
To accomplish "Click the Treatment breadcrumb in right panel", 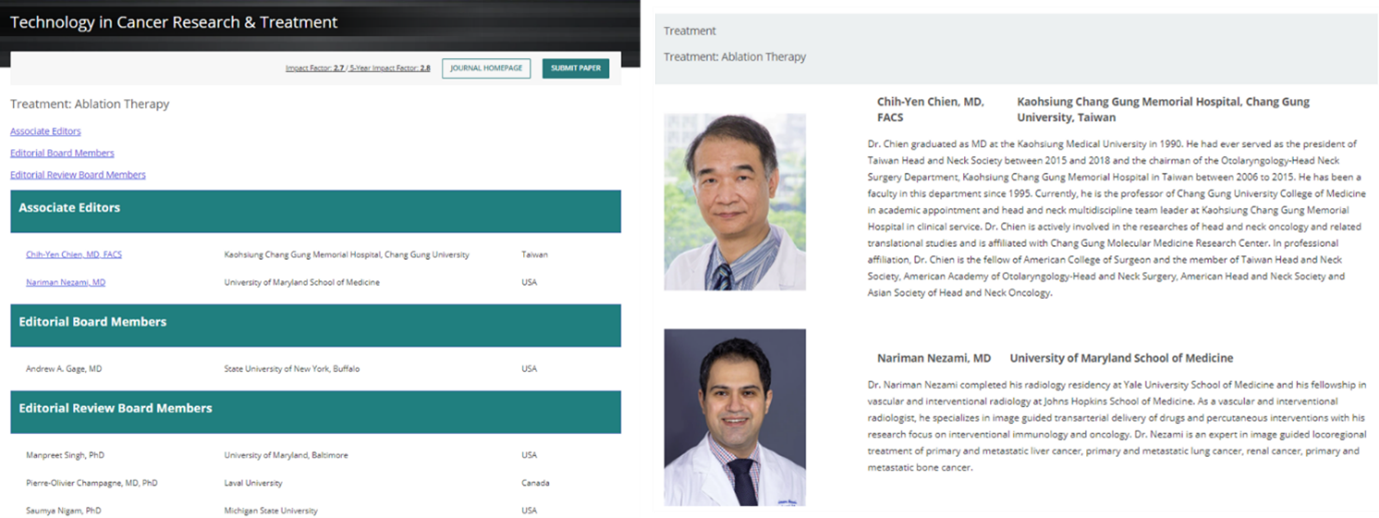I will tap(690, 31).
